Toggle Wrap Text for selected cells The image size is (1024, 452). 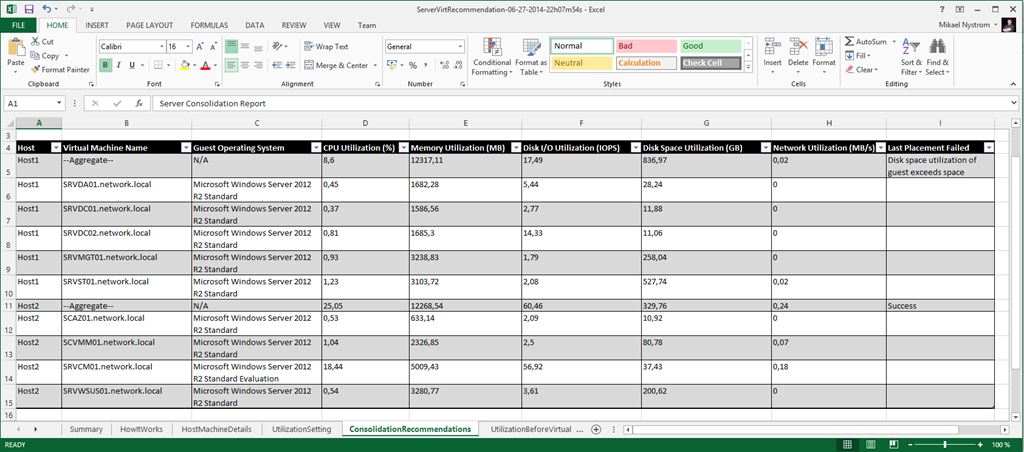(x=326, y=46)
